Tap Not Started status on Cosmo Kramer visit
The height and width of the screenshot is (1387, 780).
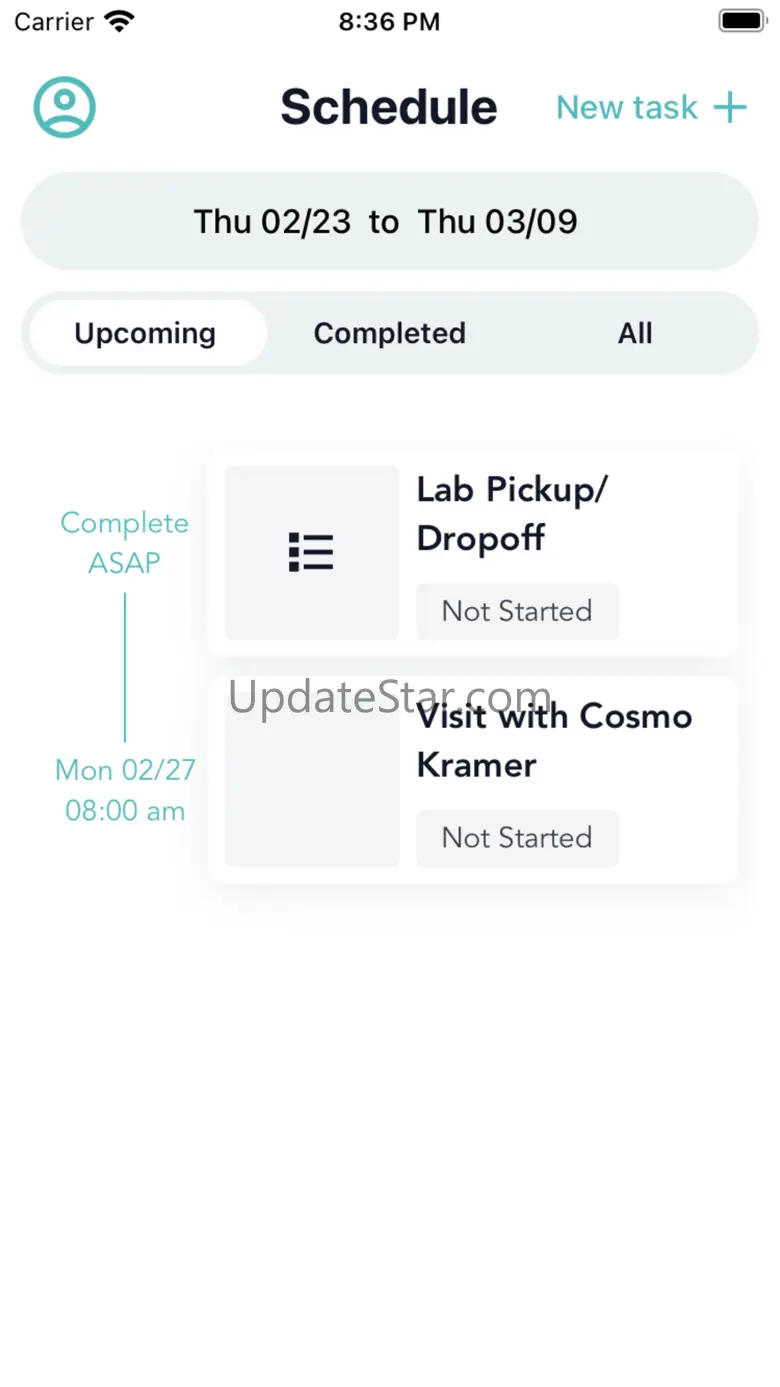click(517, 838)
